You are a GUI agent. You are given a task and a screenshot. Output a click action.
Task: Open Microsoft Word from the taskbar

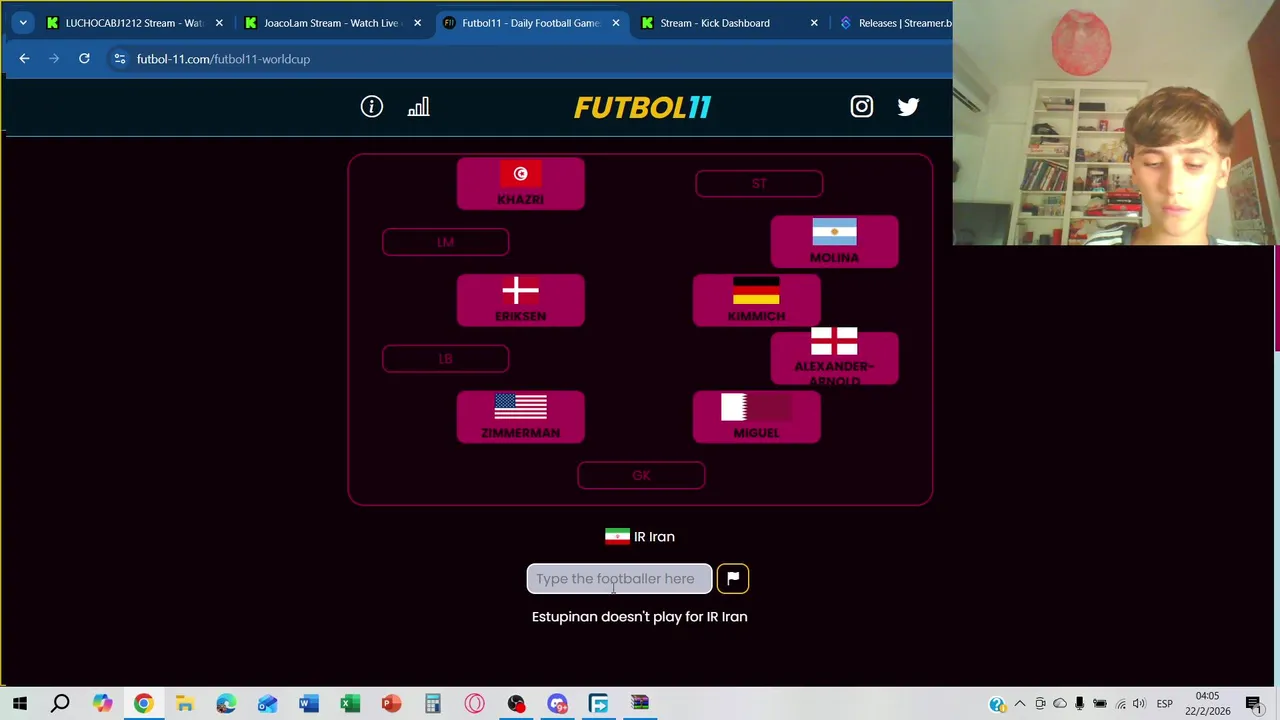(x=308, y=703)
